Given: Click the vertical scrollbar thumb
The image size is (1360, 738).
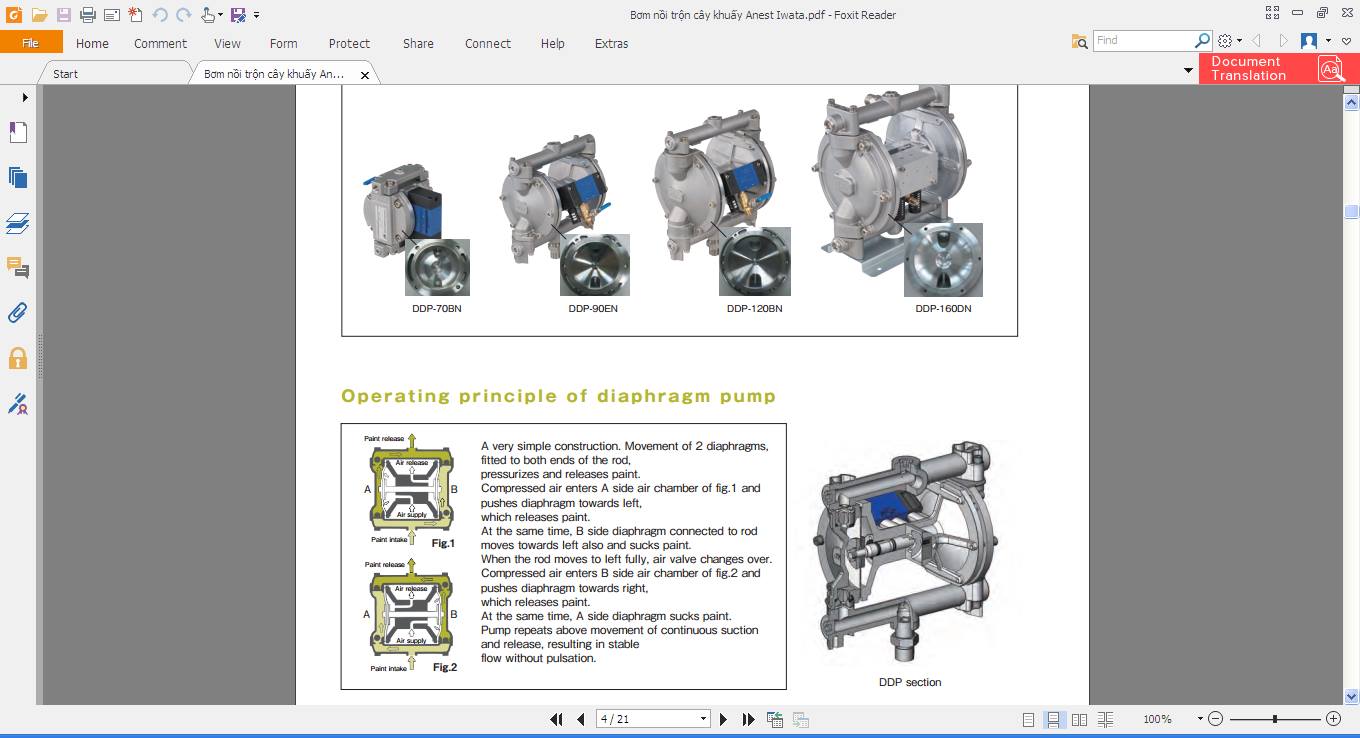Looking at the screenshot, I should tap(1351, 212).
